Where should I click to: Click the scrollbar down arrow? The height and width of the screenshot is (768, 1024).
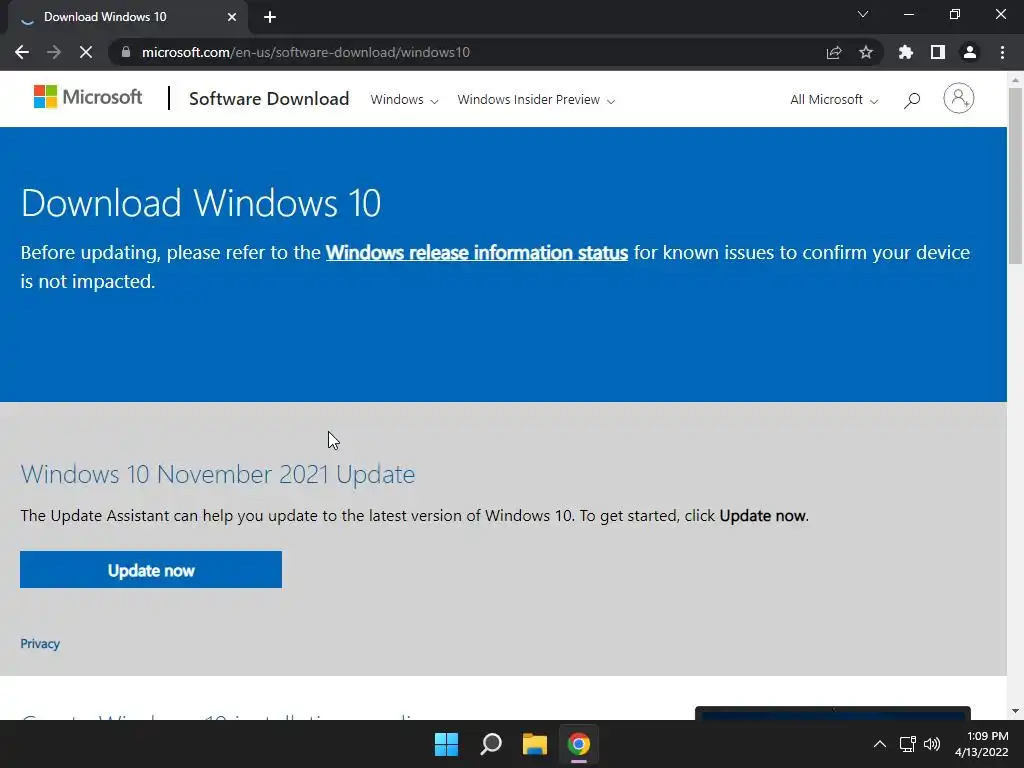point(1015,711)
